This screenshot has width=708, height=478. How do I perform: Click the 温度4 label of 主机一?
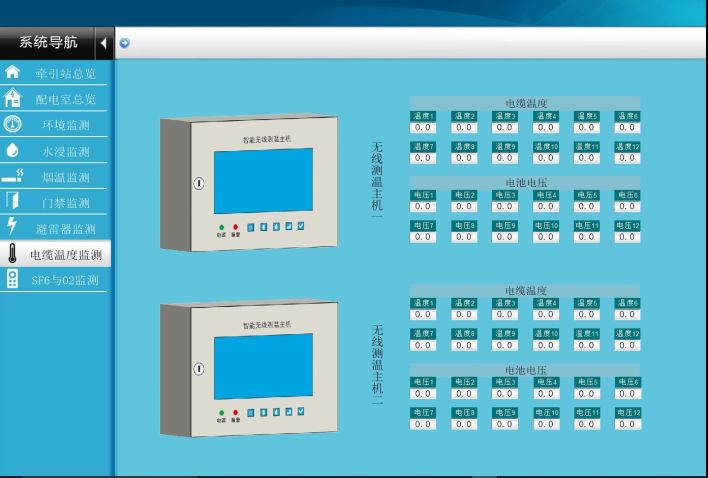[x=545, y=116]
